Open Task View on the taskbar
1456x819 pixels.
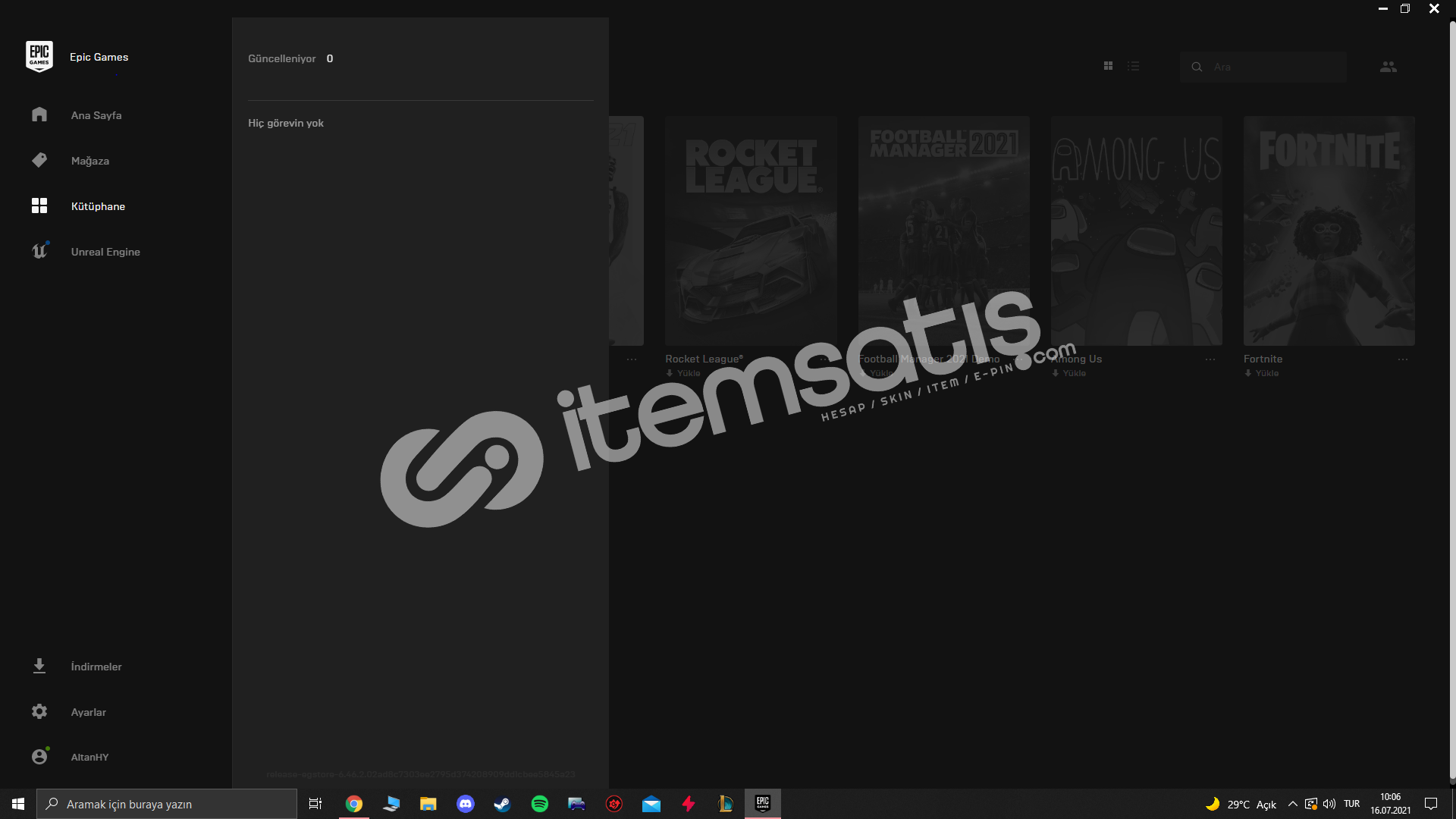coord(315,804)
